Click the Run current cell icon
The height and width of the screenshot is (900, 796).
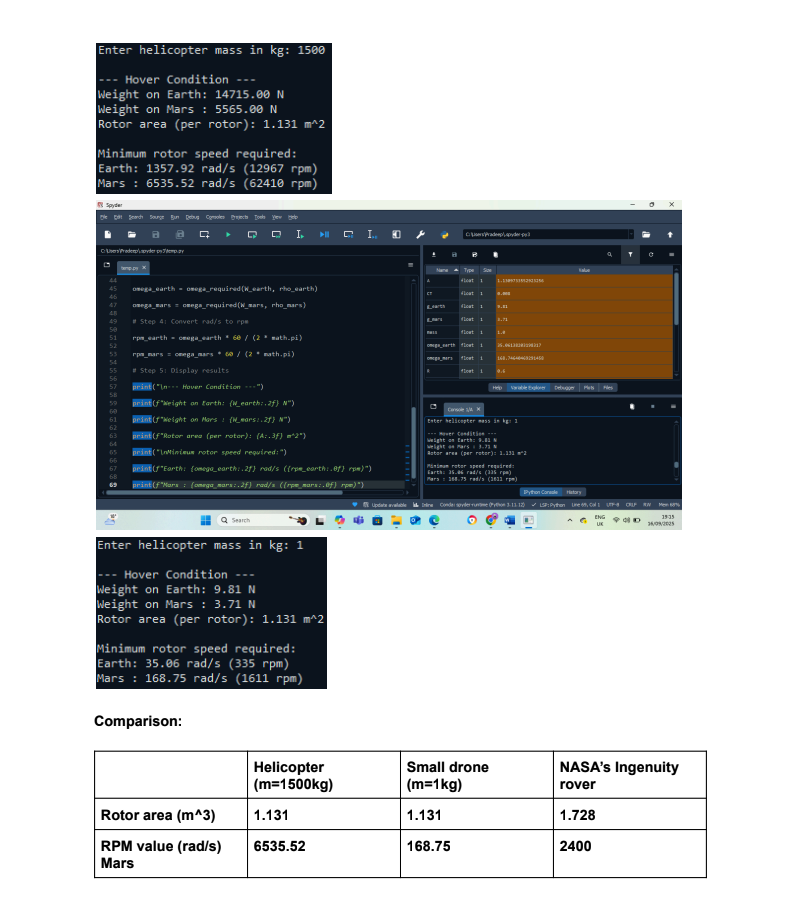tap(252, 234)
